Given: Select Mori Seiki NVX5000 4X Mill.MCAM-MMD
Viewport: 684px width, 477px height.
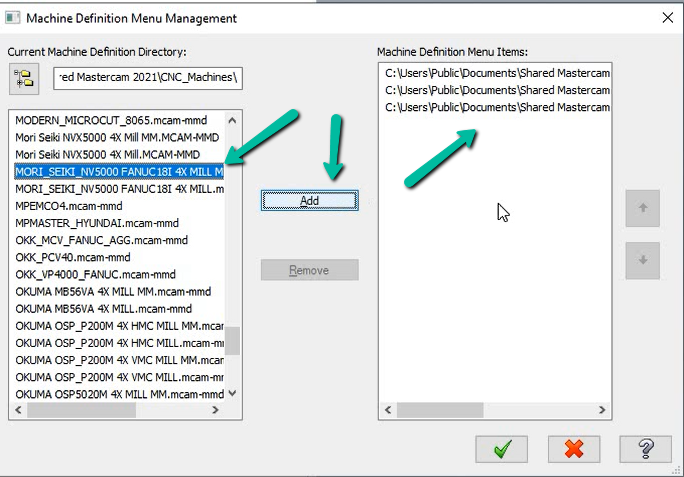Looking at the screenshot, I should 108,154.
